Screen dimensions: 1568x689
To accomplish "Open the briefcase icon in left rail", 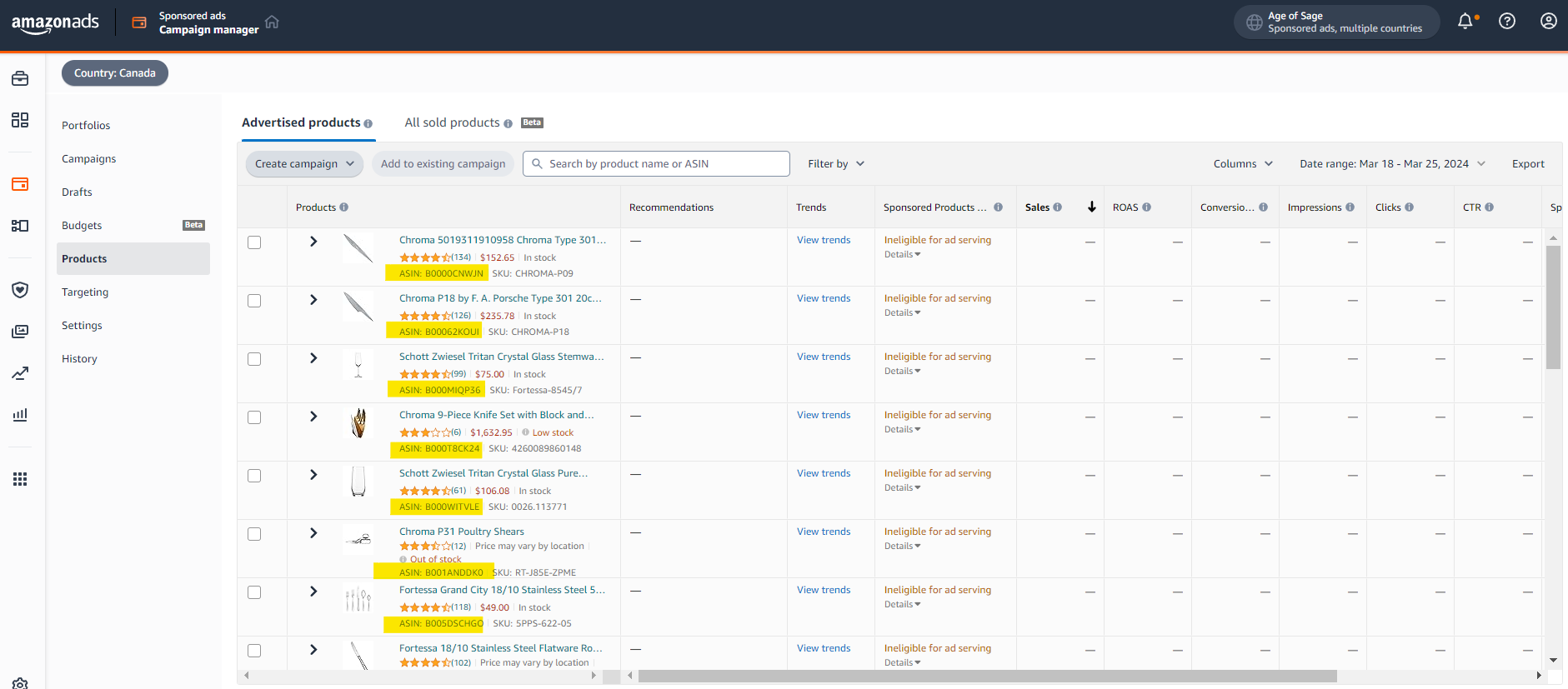I will [20, 78].
